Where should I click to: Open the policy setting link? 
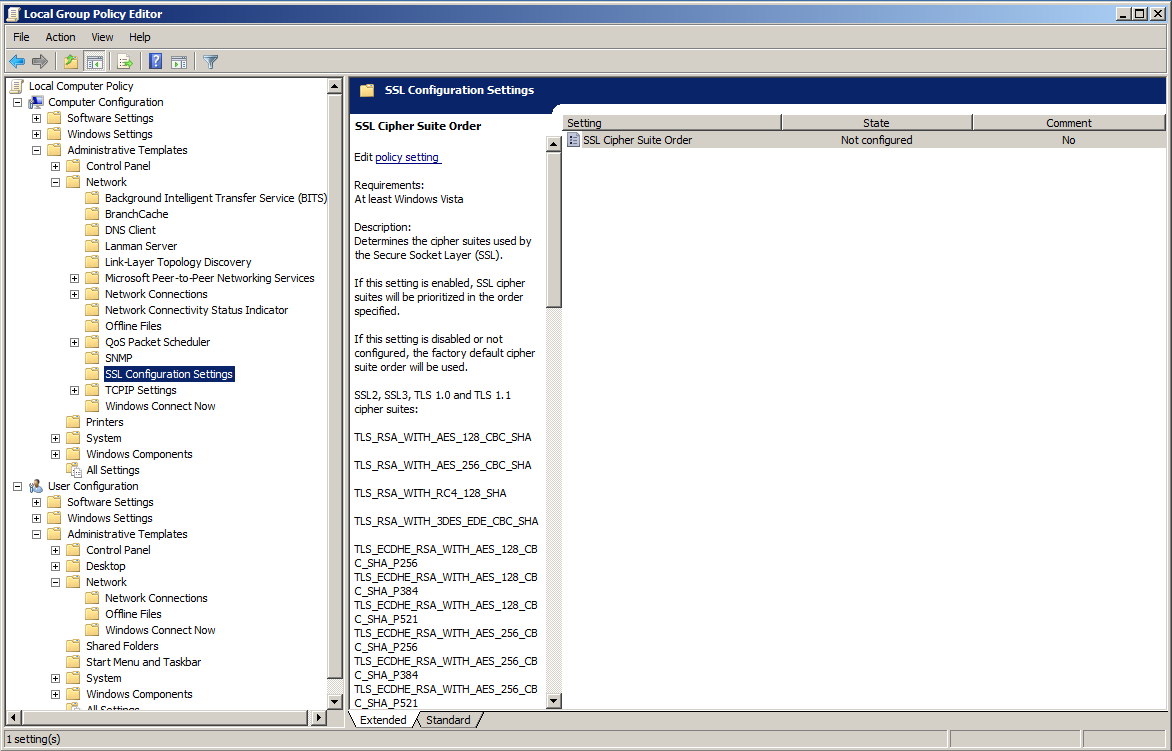click(407, 157)
